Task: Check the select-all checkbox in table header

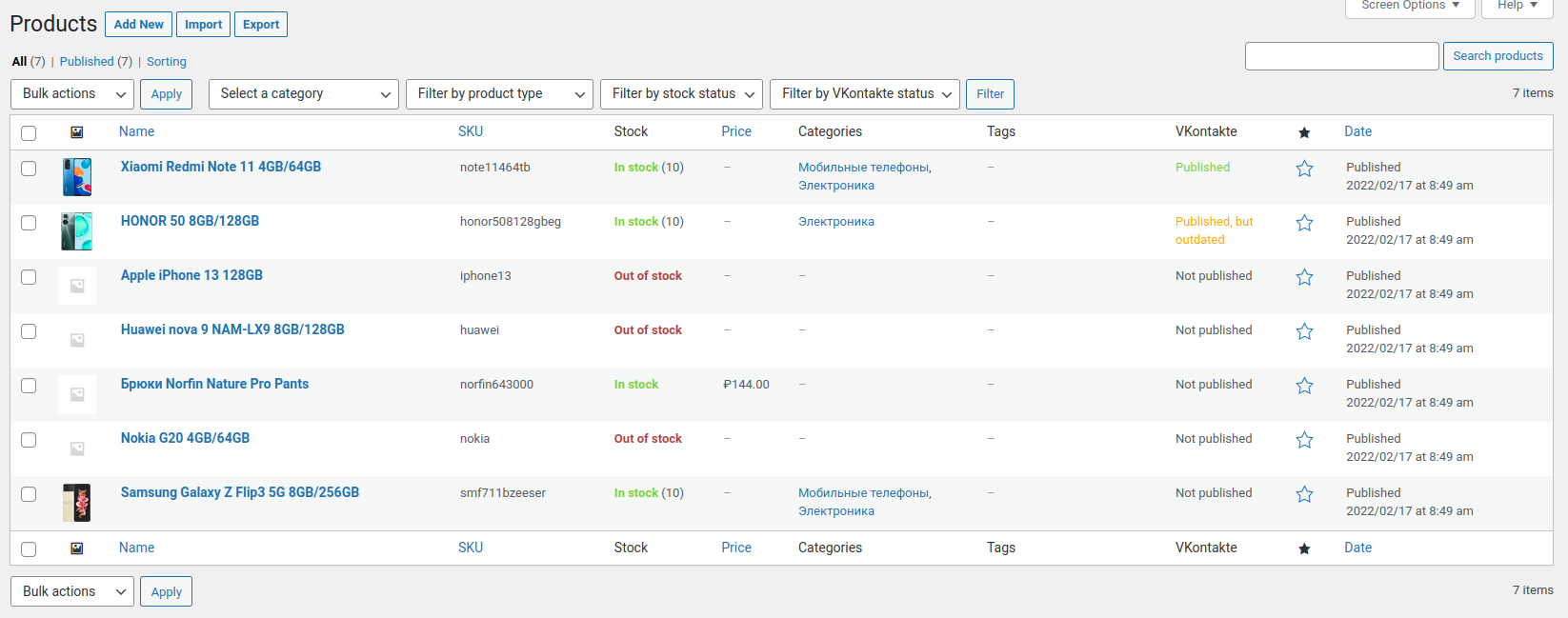Action: tap(29, 133)
